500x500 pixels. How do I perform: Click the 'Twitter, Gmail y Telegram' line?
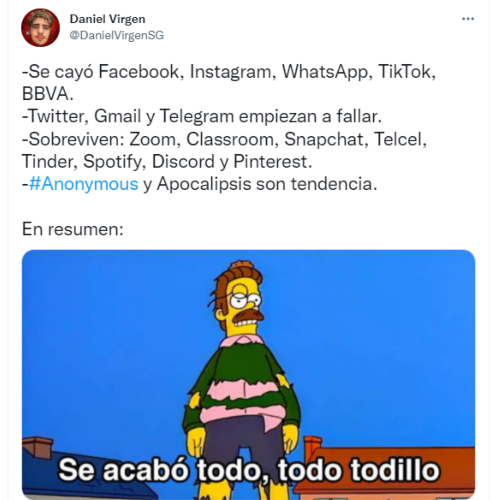pos(202,117)
